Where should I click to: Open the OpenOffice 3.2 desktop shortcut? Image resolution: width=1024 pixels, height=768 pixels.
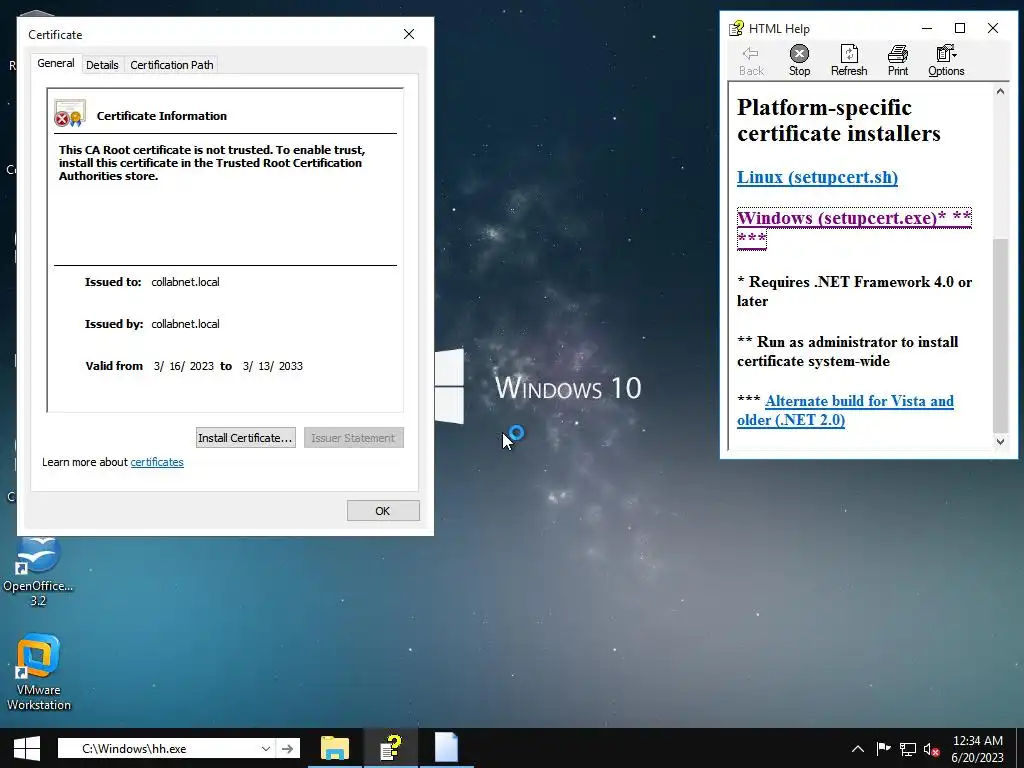click(38, 571)
